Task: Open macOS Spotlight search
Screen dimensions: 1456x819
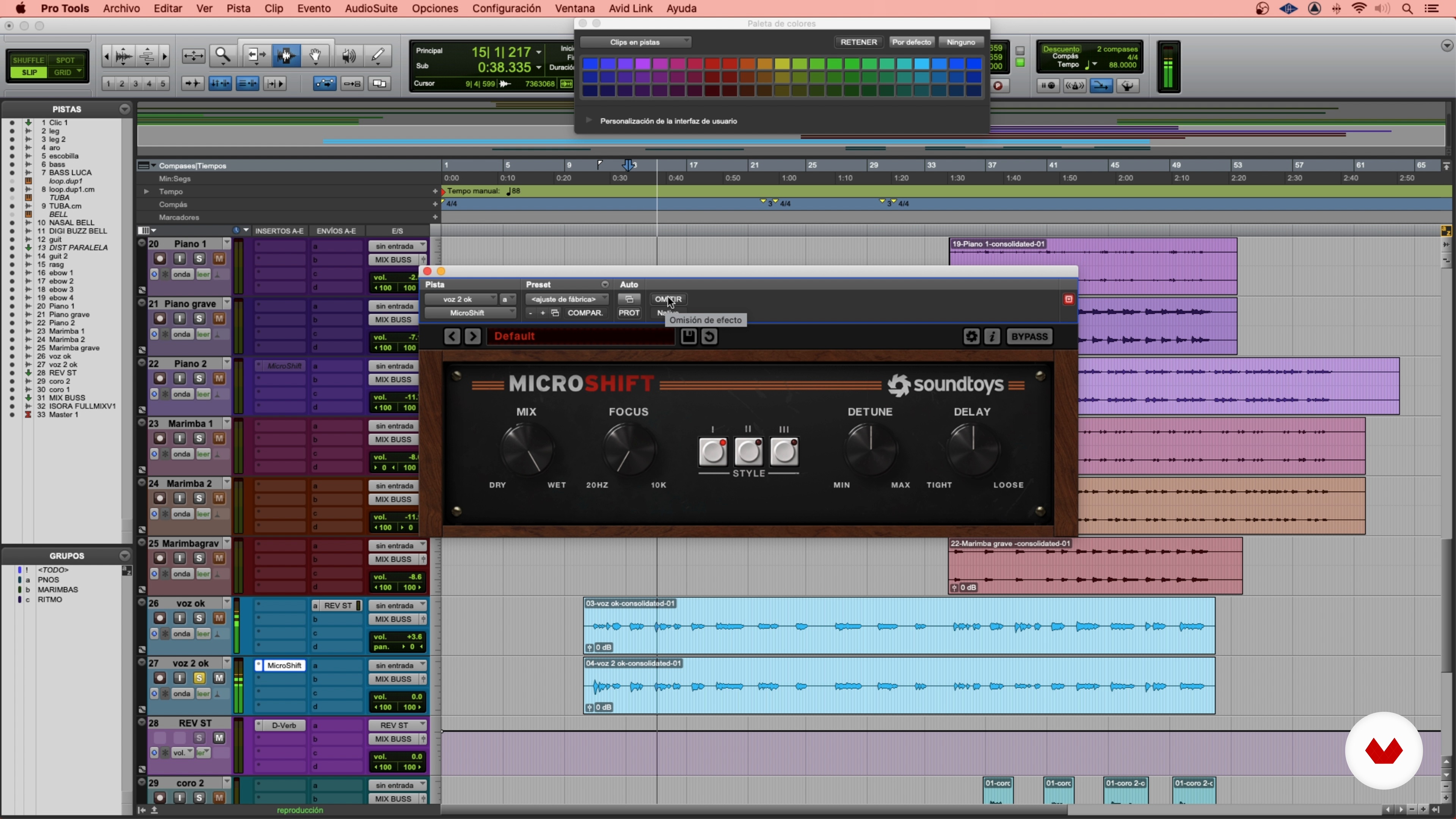Action: tap(1407, 8)
